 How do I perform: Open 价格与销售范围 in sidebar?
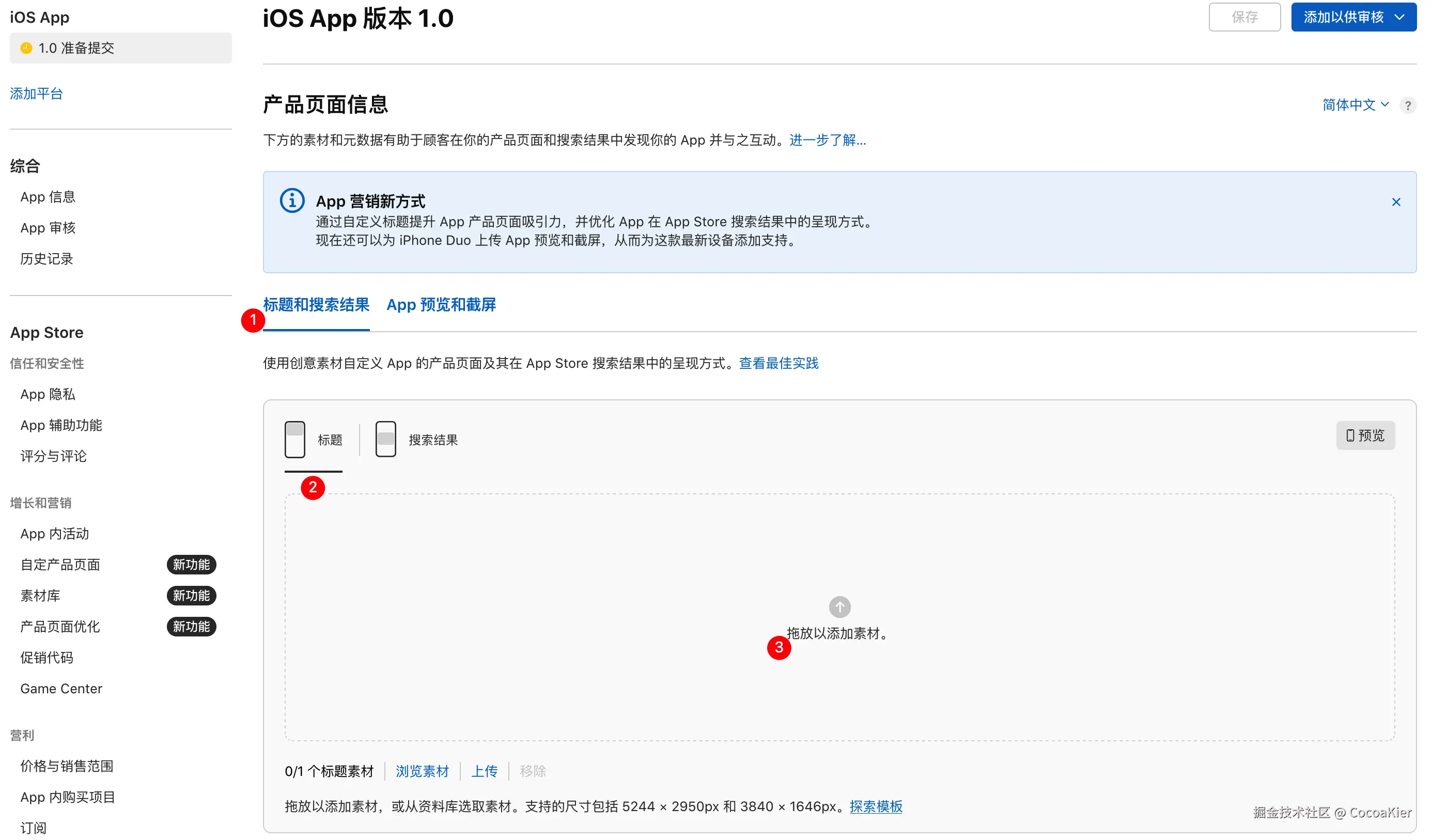point(67,766)
